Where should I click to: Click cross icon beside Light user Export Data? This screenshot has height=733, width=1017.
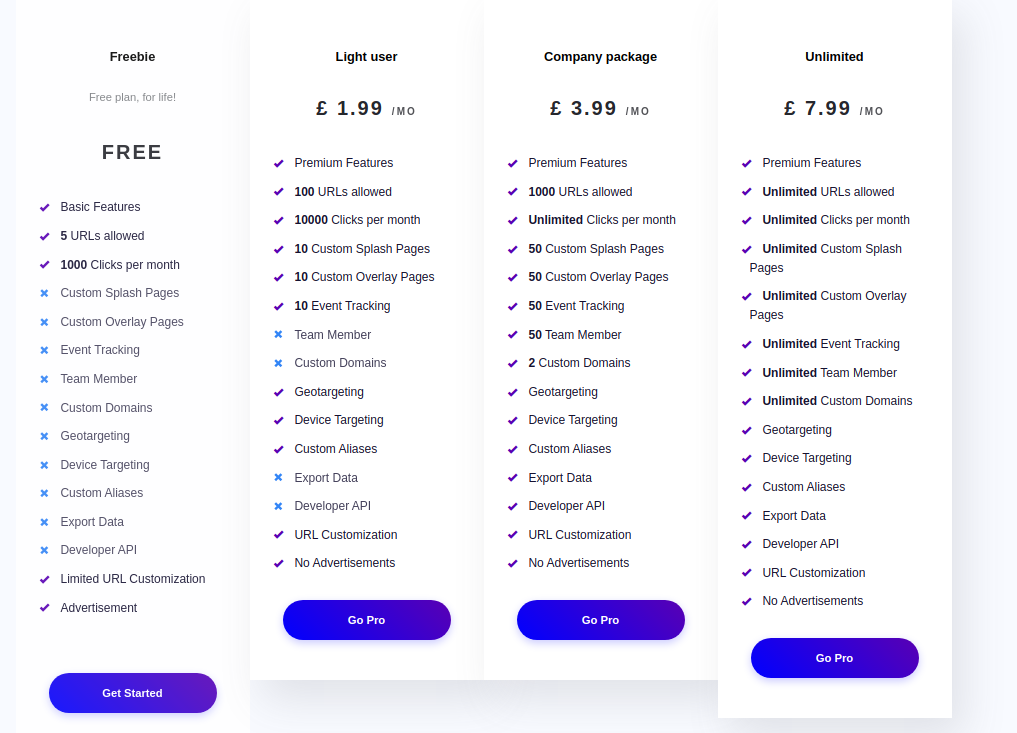coord(278,477)
